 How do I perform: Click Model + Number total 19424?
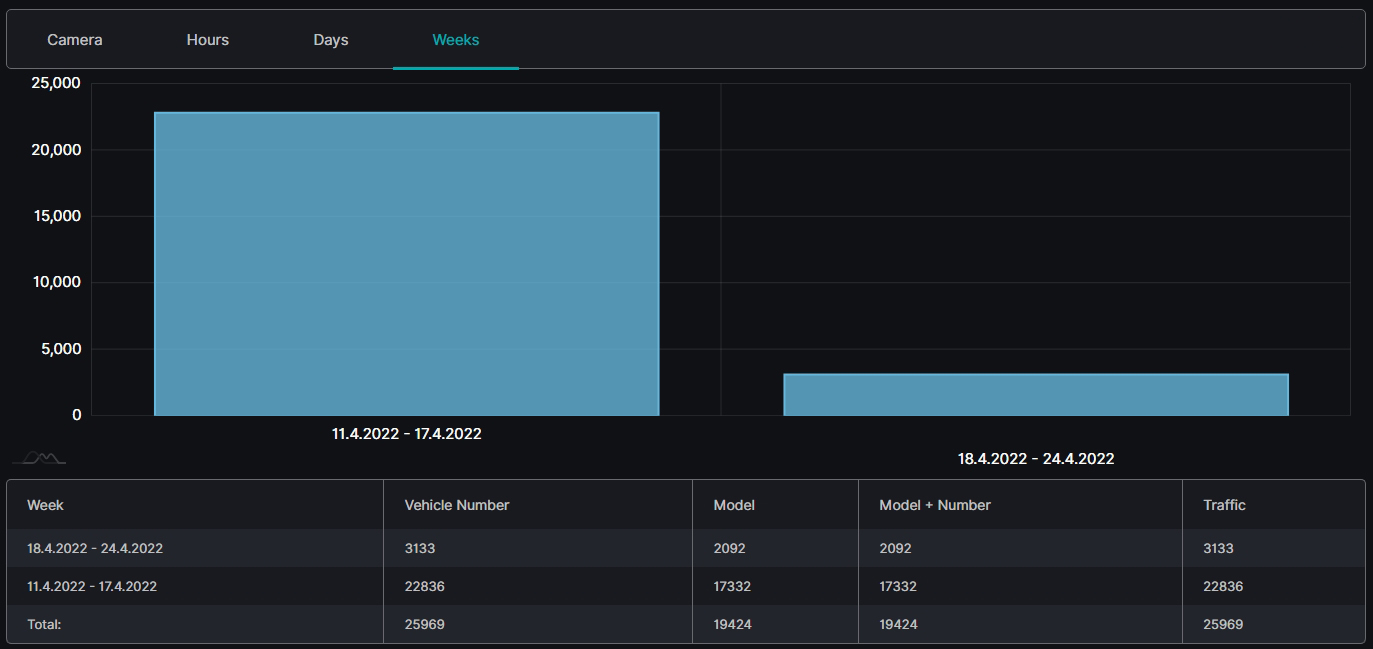click(898, 624)
